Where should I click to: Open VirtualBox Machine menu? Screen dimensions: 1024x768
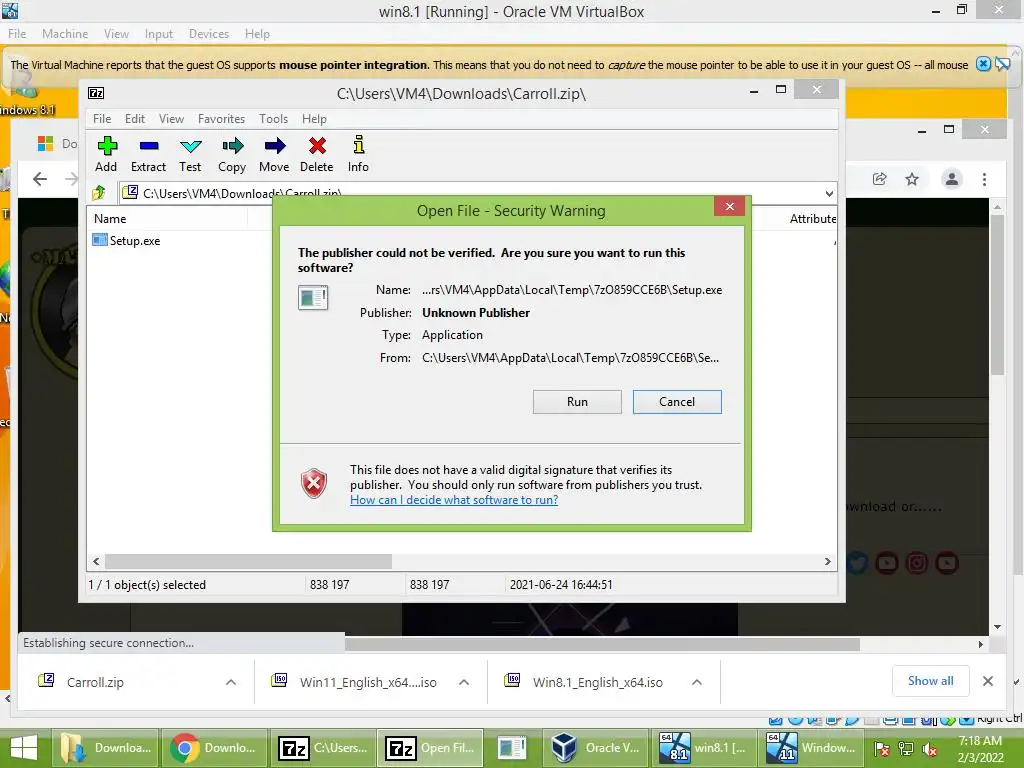click(x=65, y=34)
